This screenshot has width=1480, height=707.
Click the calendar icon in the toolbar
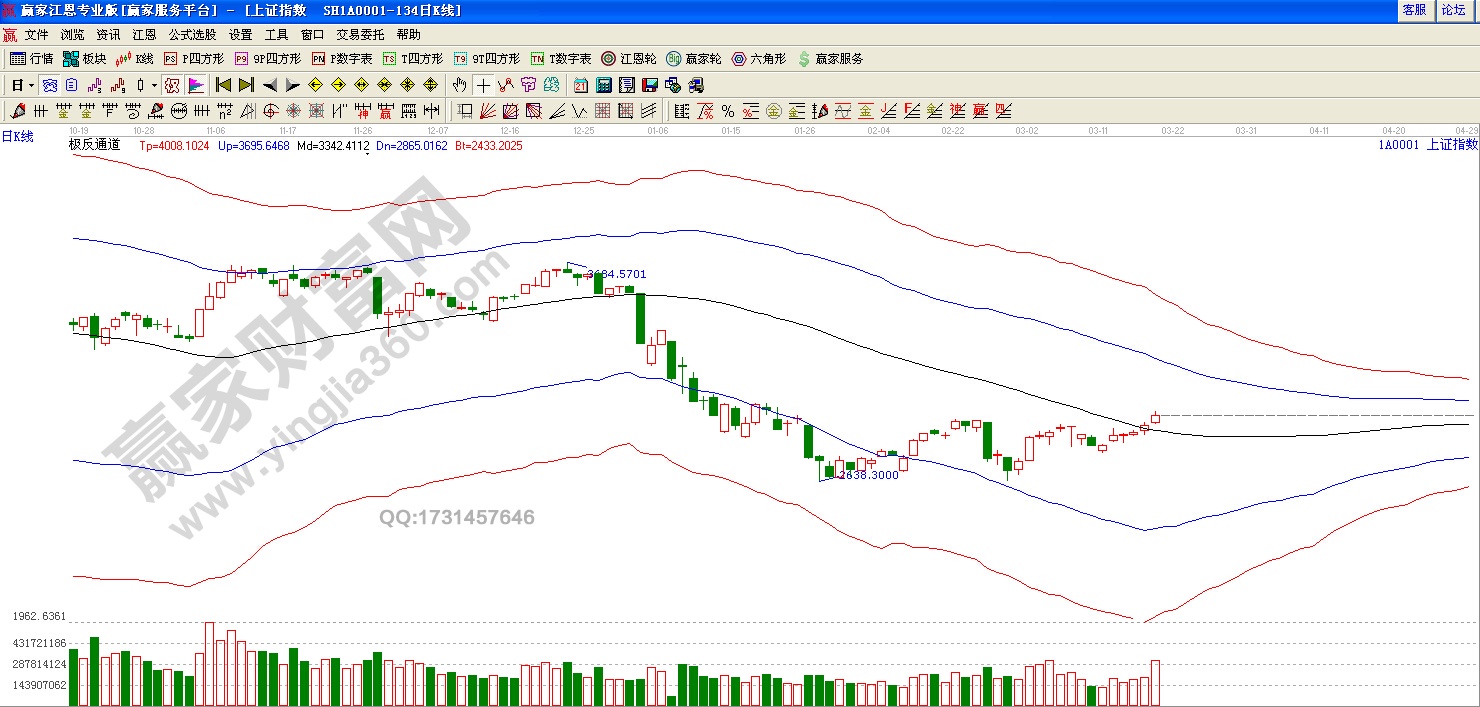coord(581,85)
